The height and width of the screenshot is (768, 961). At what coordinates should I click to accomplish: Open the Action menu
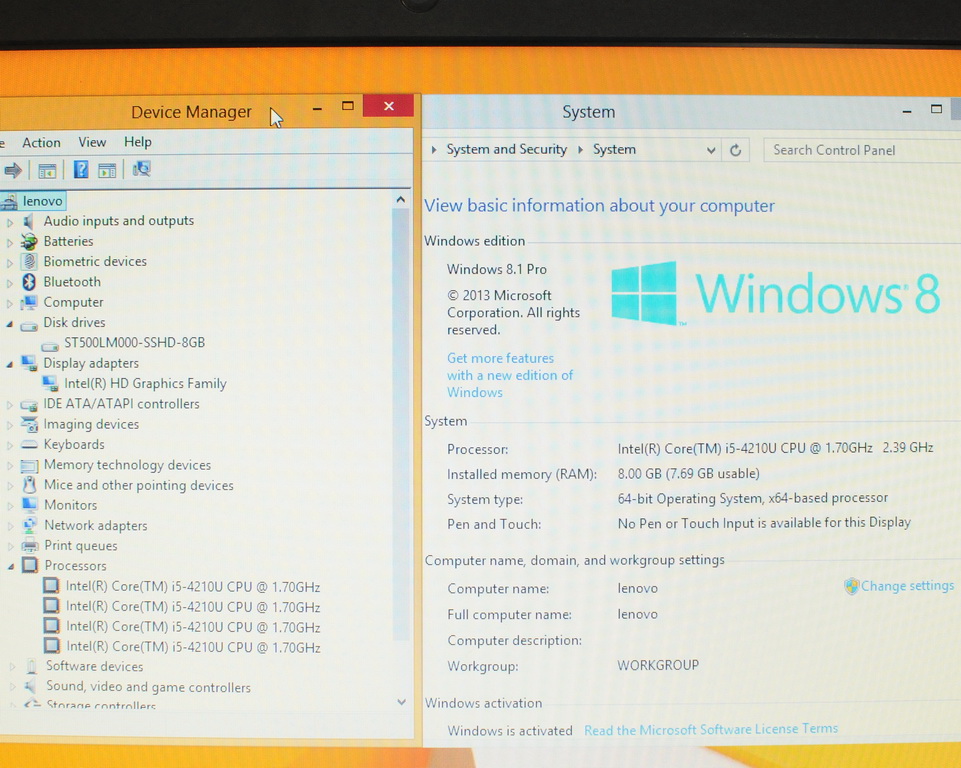(x=41, y=143)
